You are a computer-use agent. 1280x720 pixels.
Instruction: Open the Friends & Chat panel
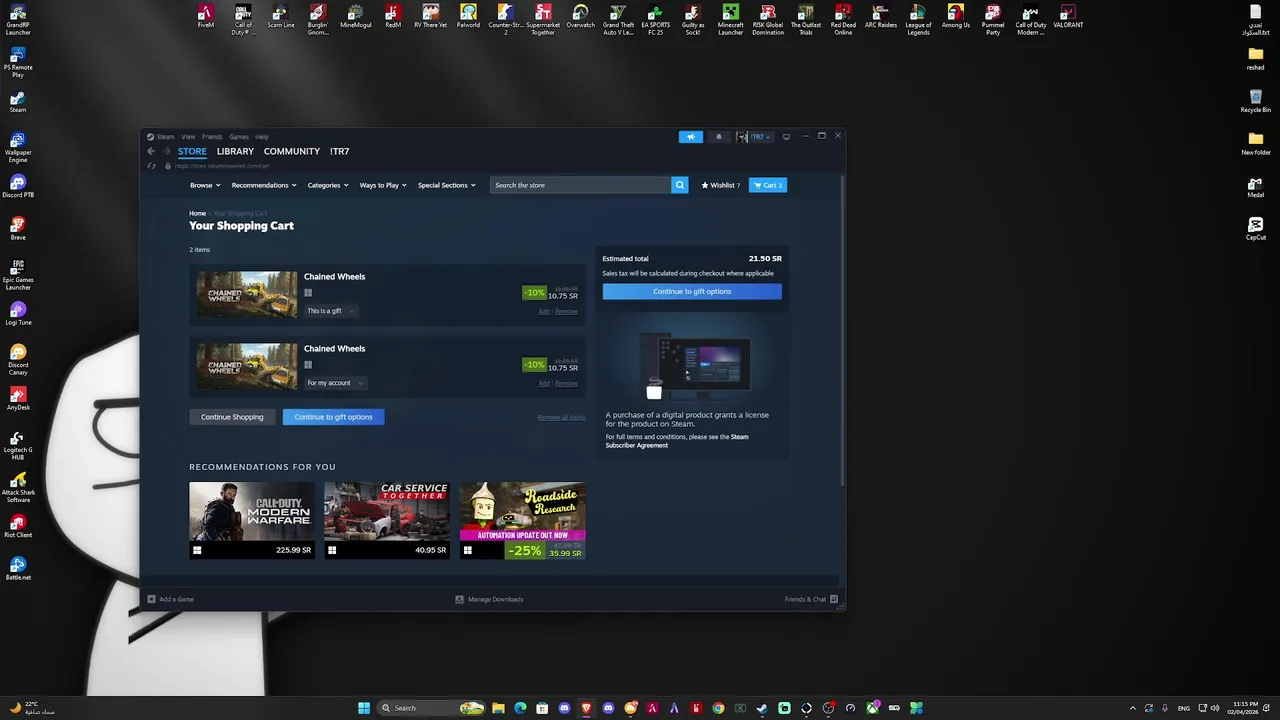[x=811, y=599]
